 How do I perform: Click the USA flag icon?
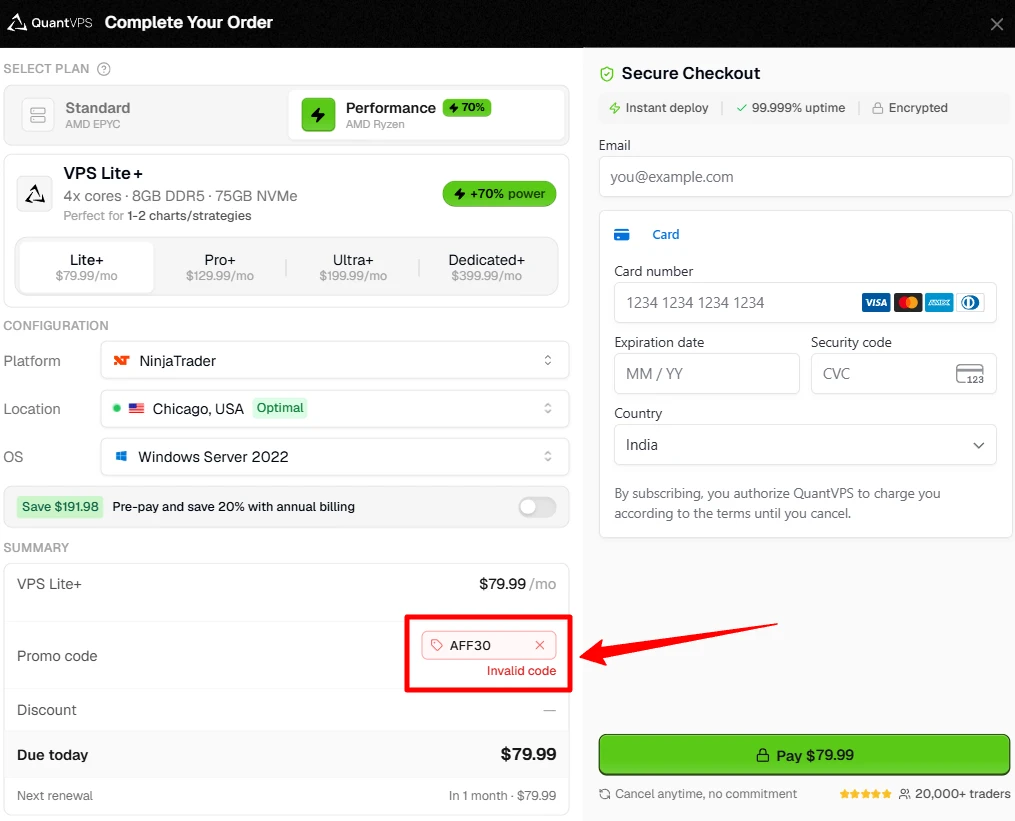click(x=136, y=409)
